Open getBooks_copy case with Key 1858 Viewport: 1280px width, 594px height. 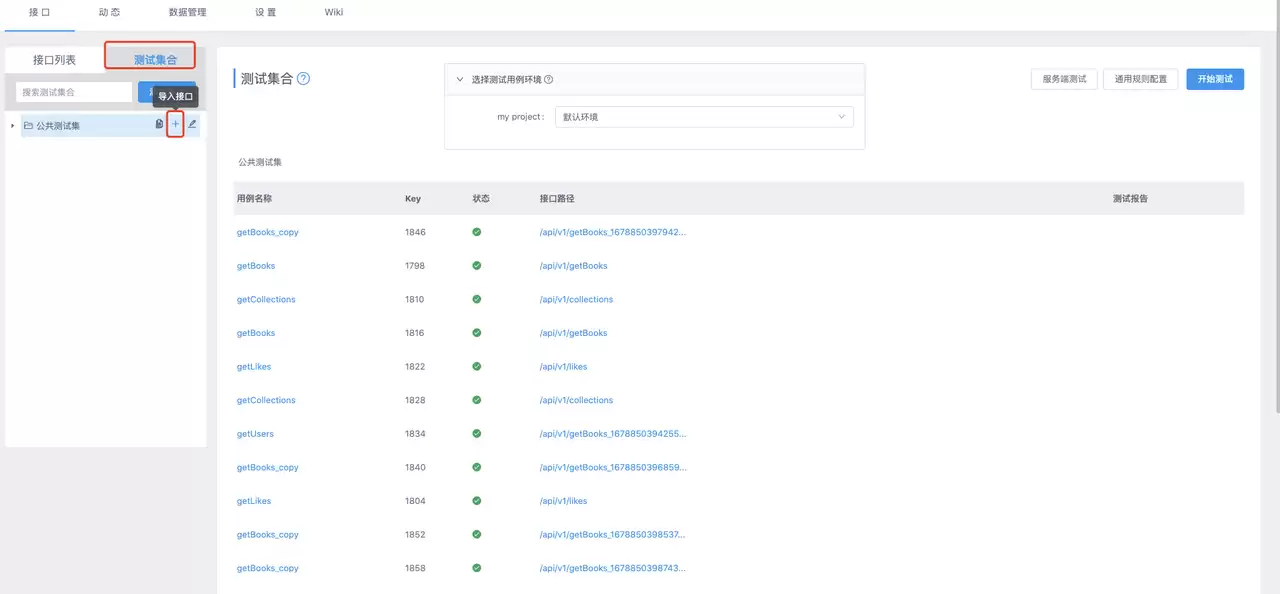point(267,568)
